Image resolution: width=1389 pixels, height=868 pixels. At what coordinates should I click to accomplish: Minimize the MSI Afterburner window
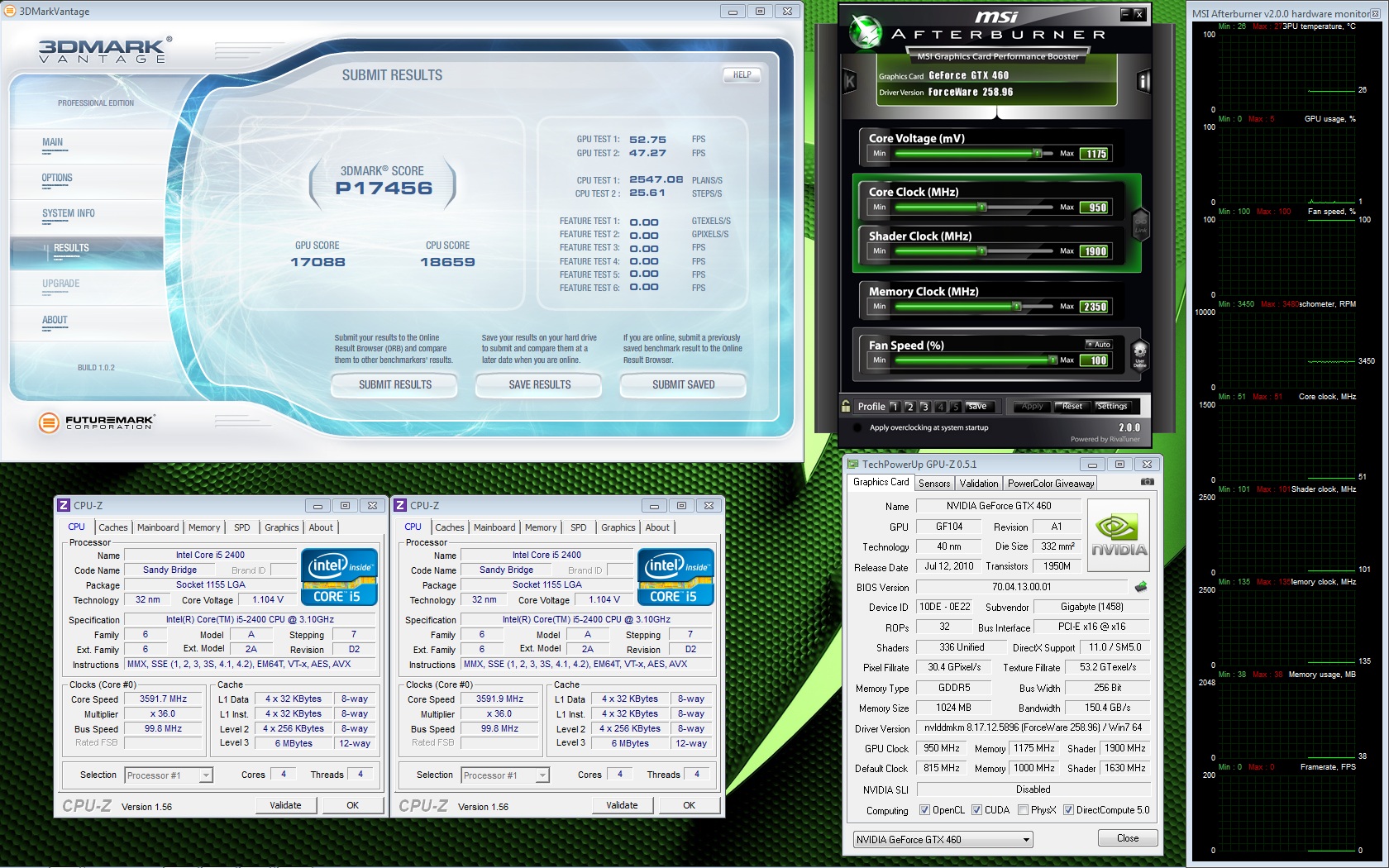click(x=1125, y=14)
